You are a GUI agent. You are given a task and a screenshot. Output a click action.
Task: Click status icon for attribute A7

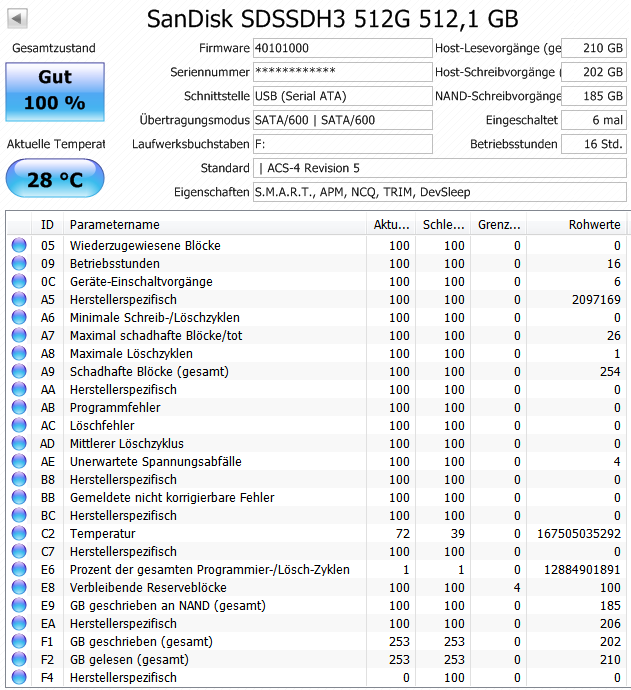[x=19, y=335]
